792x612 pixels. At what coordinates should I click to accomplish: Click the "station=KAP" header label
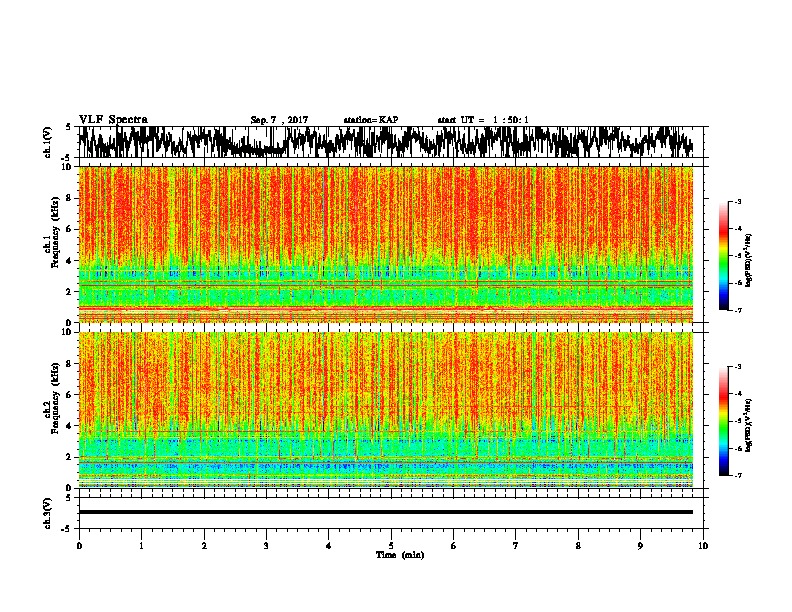[371, 120]
